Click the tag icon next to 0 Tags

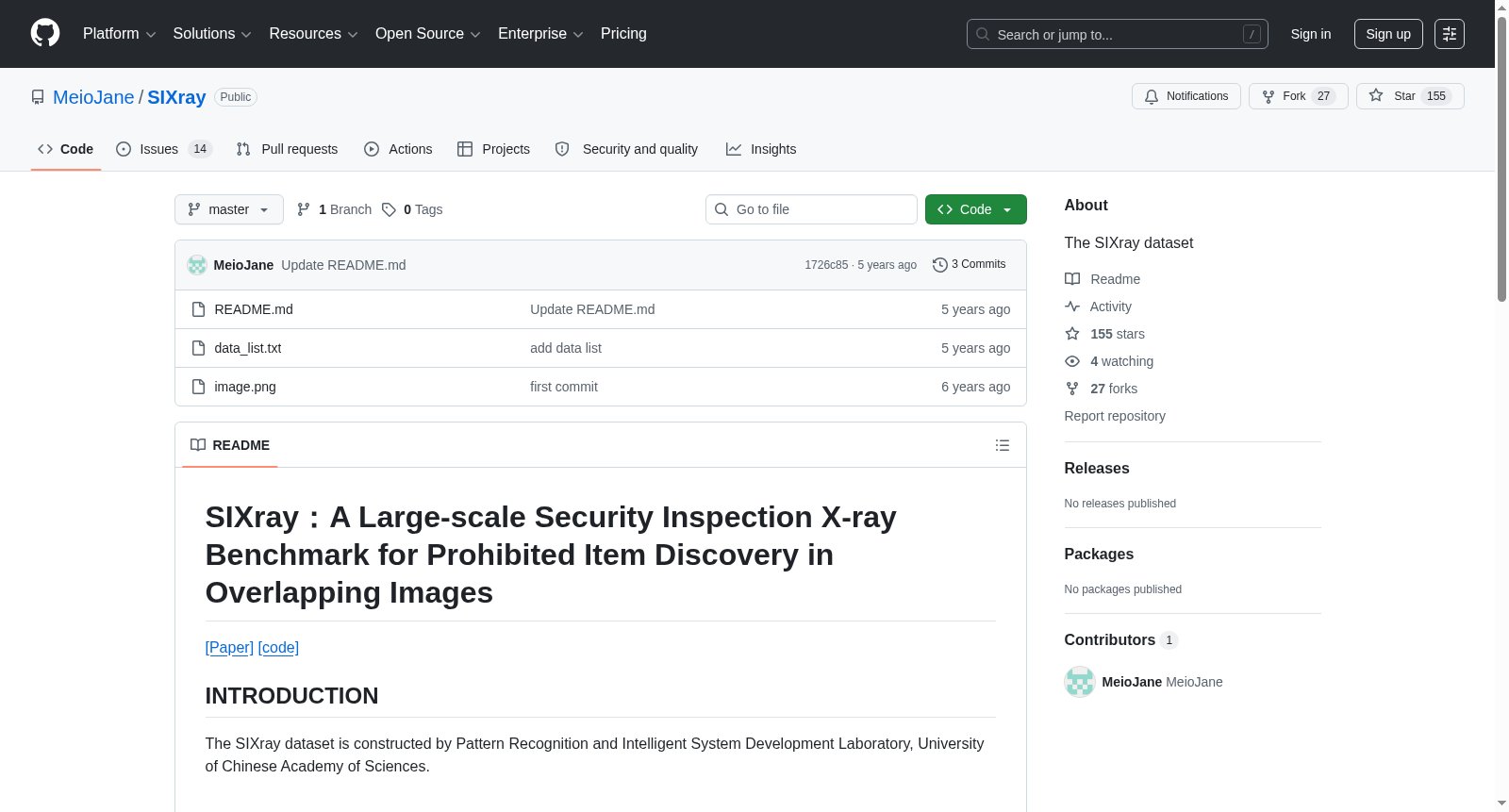389,209
